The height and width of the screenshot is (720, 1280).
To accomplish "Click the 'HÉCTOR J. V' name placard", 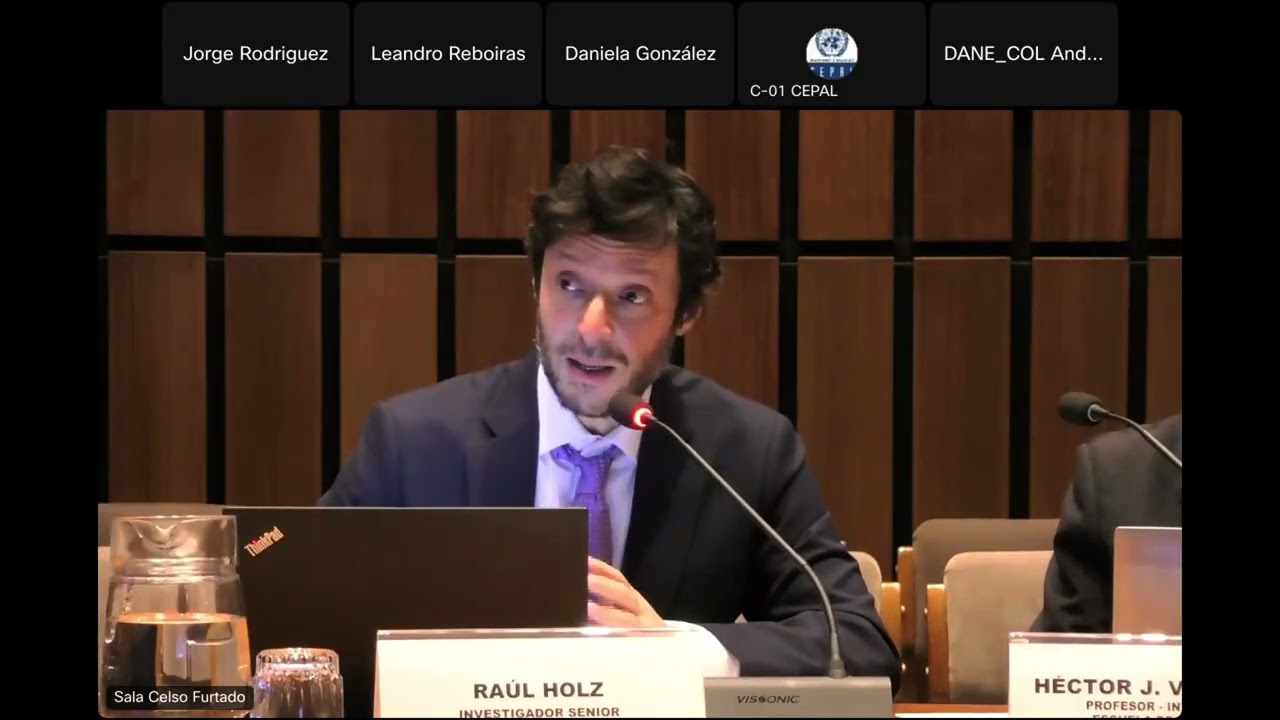I will (1095, 676).
